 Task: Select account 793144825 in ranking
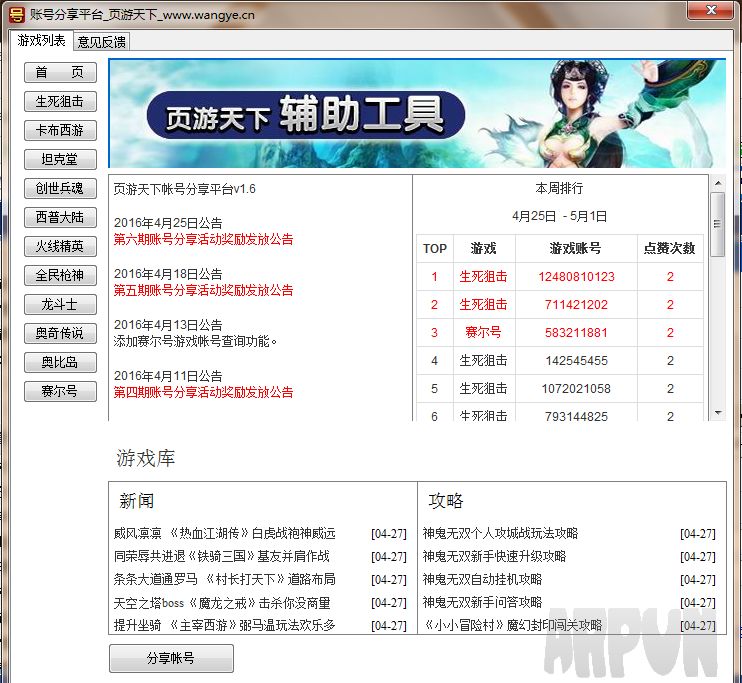point(576,416)
